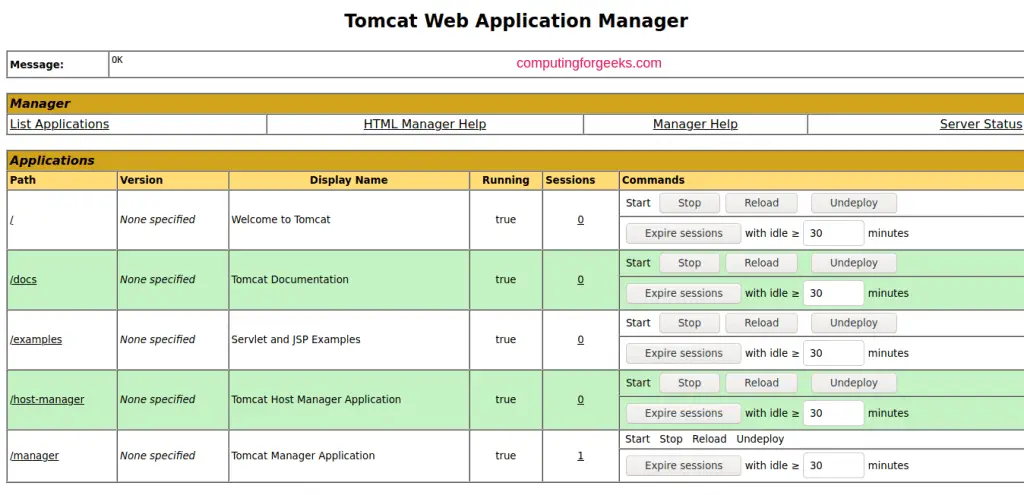
Task: Click the 'Tomcat Documentation' display name
Action: click(x=290, y=279)
